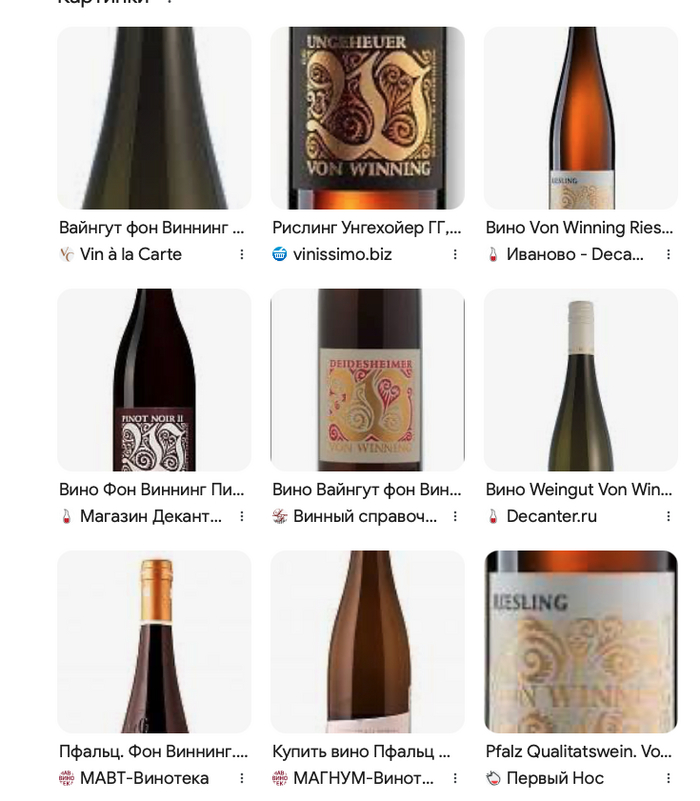Follow 'Pfalz Qualitatswein. Vo...' title link
Screen dimensions: 700x801
point(579,751)
